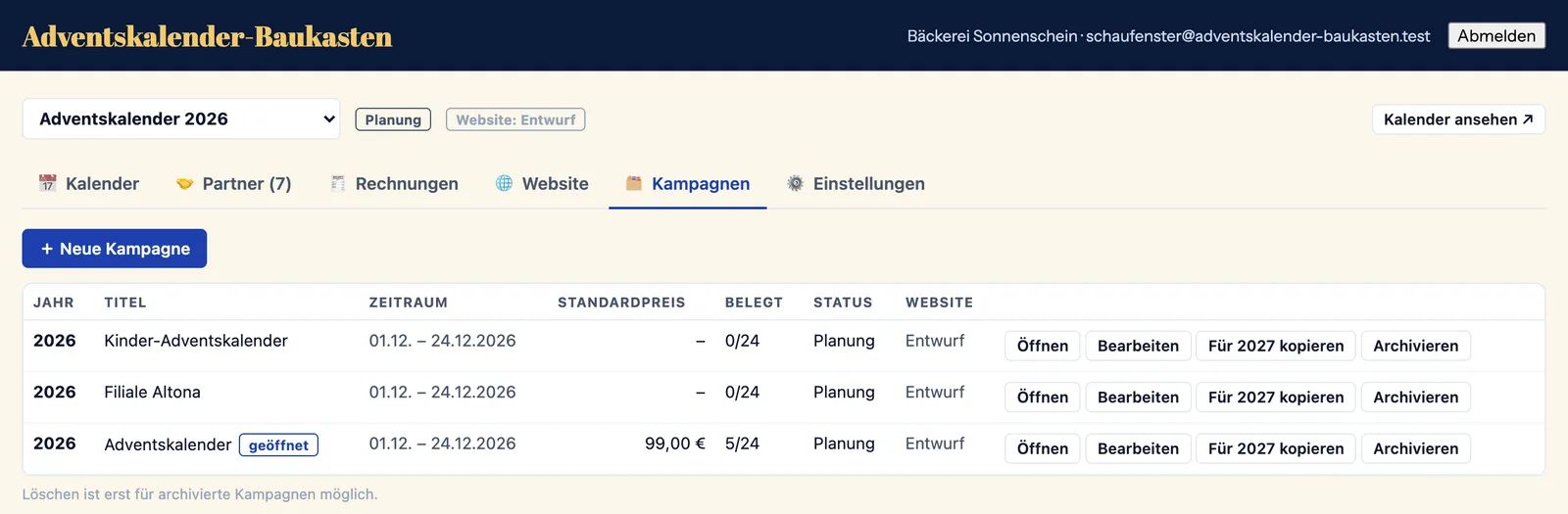The image size is (1568, 514).
Task: Click Öffnen in the 99,00 € Adventskalender row
Action: click(1043, 448)
